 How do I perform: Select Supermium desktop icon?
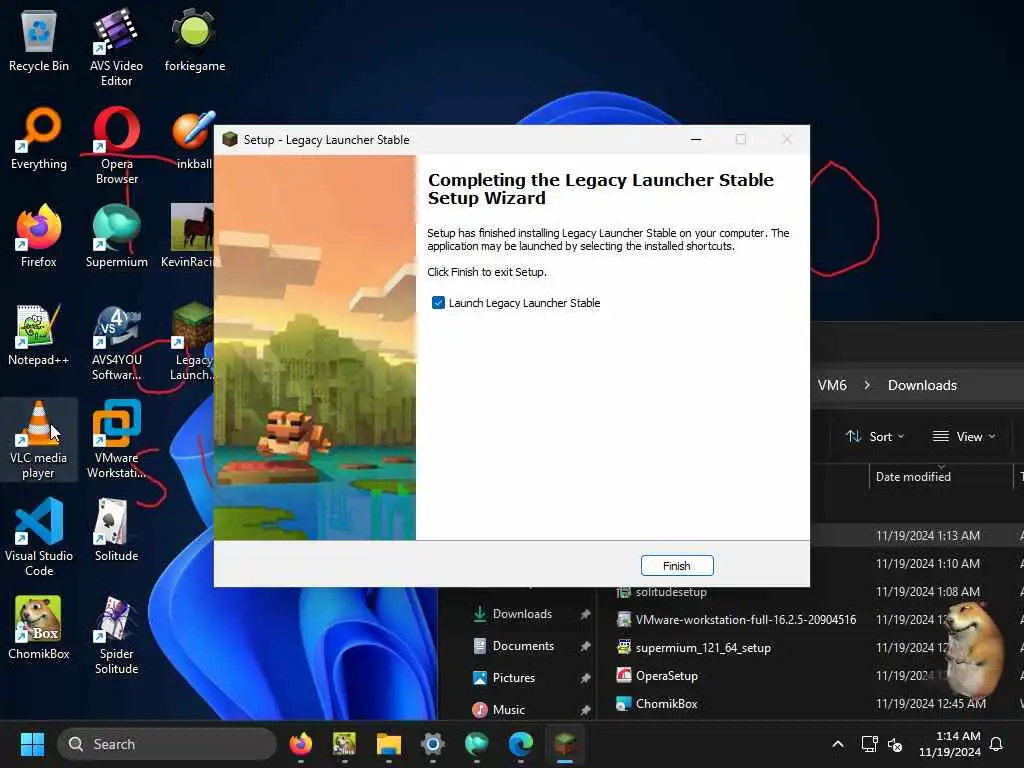point(116,236)
